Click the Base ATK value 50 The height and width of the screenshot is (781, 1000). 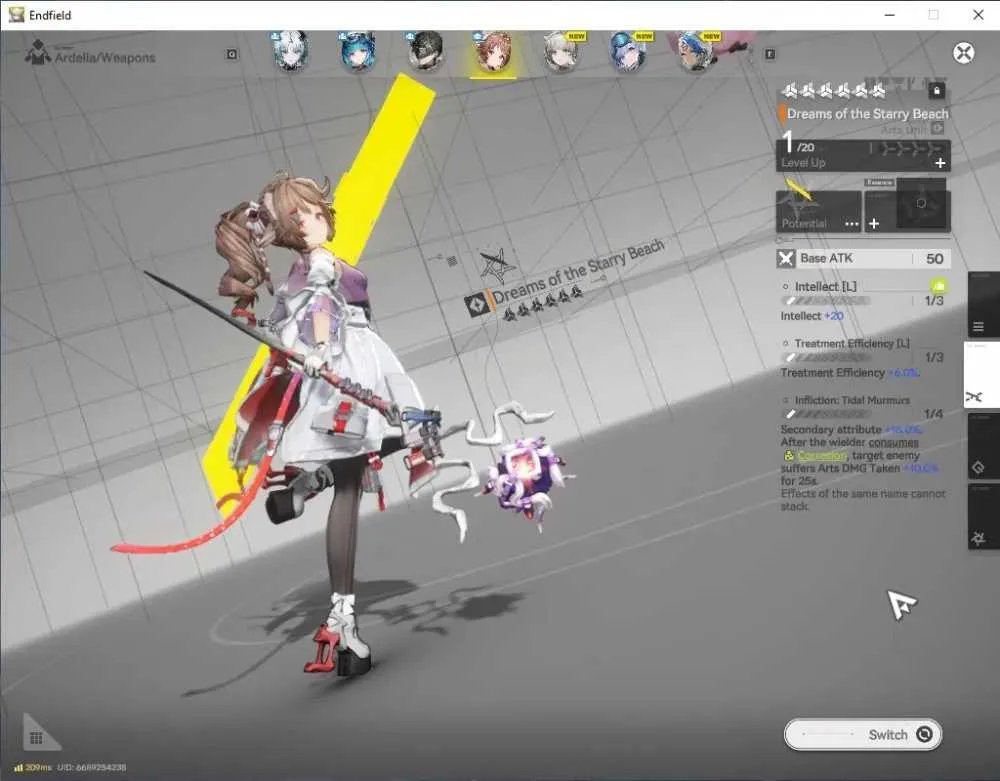[934, 258]
